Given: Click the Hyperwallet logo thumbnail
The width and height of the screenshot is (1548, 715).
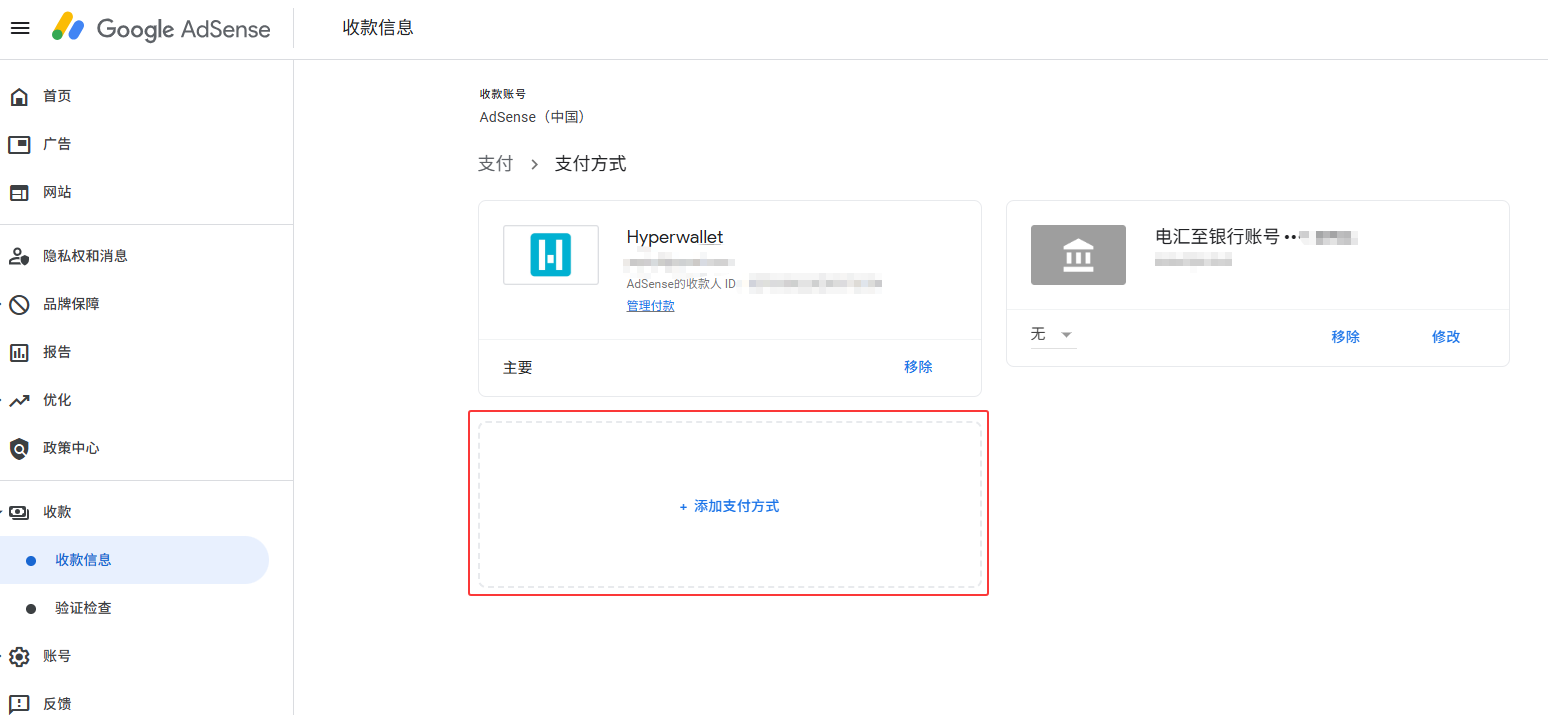Looking at the screenshot, I should point(551,255).
